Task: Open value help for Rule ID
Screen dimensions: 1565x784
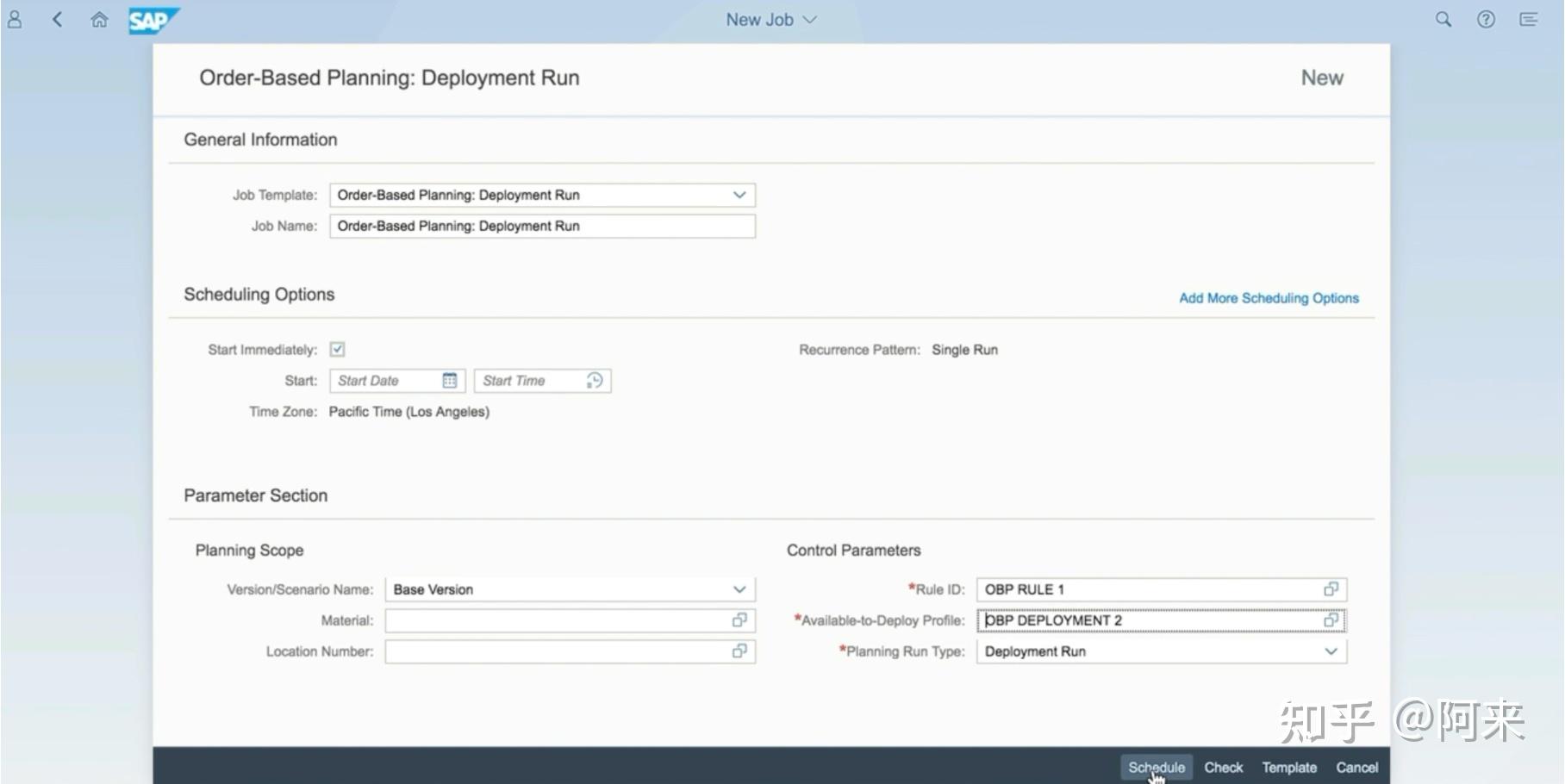Action: (1330, 589)
